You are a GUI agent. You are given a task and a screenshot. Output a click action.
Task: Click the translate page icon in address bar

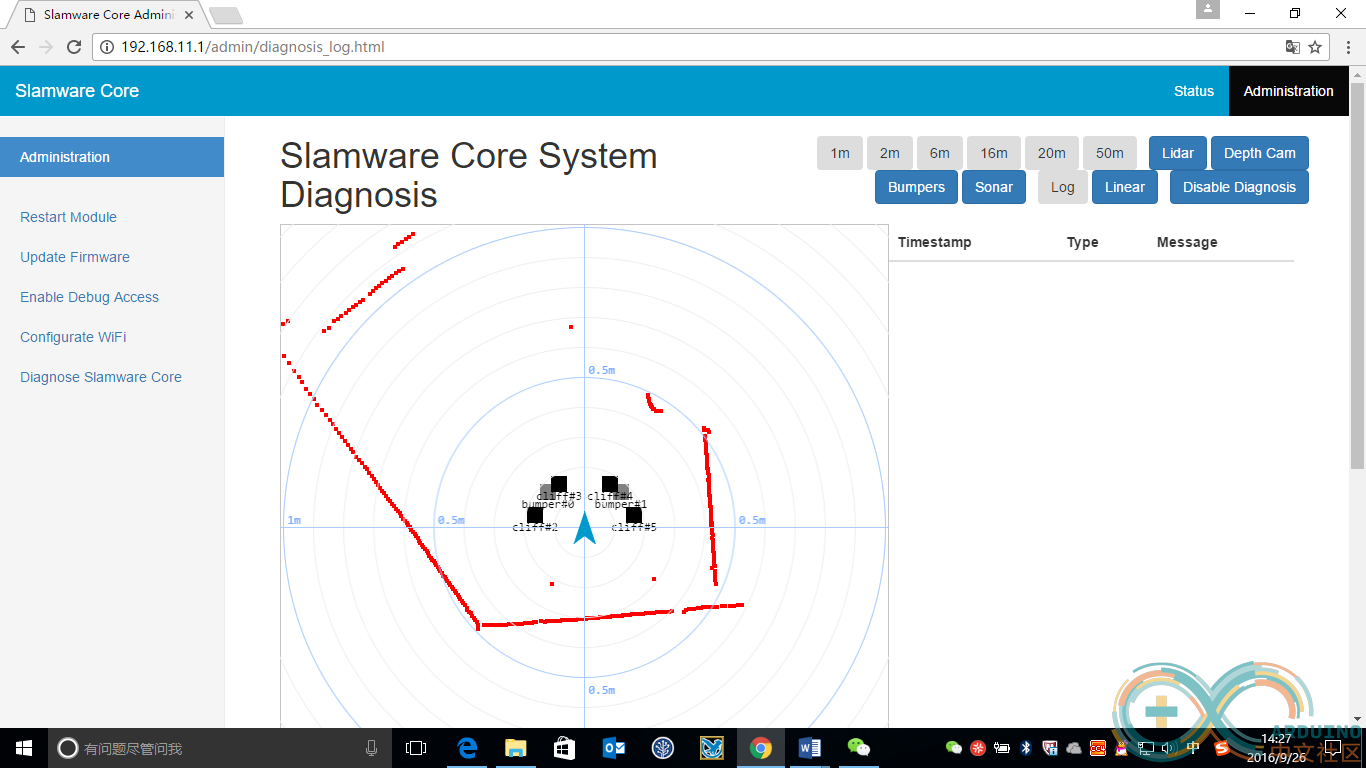1293,47
